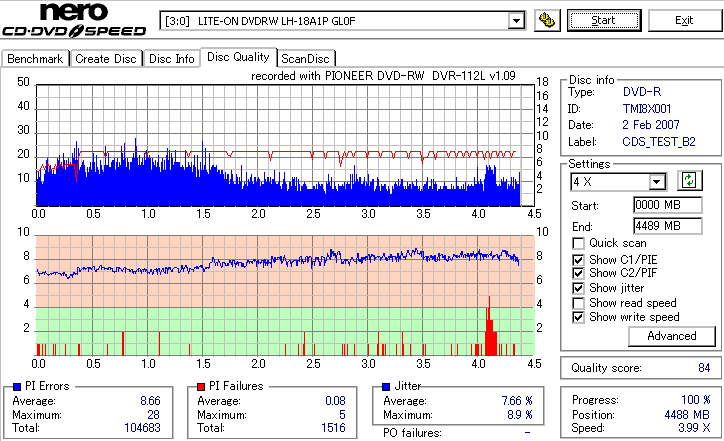Viewport: 724px width, 441px height.
Task: Select the Disc Quality tab
Action: coord(238,57)
